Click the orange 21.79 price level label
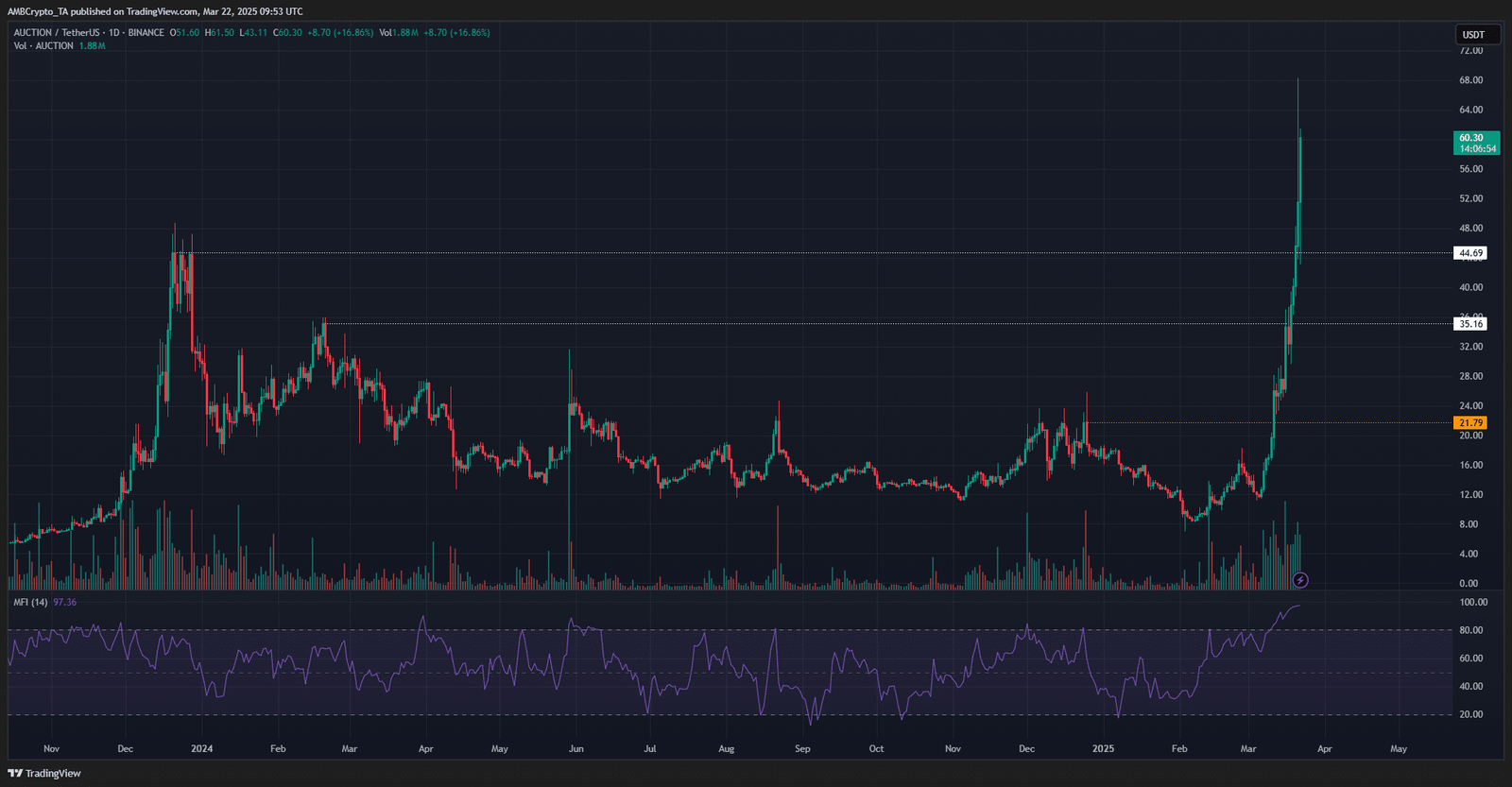Viewport: 1512px width, 787px height. [x=1470, y=423]
